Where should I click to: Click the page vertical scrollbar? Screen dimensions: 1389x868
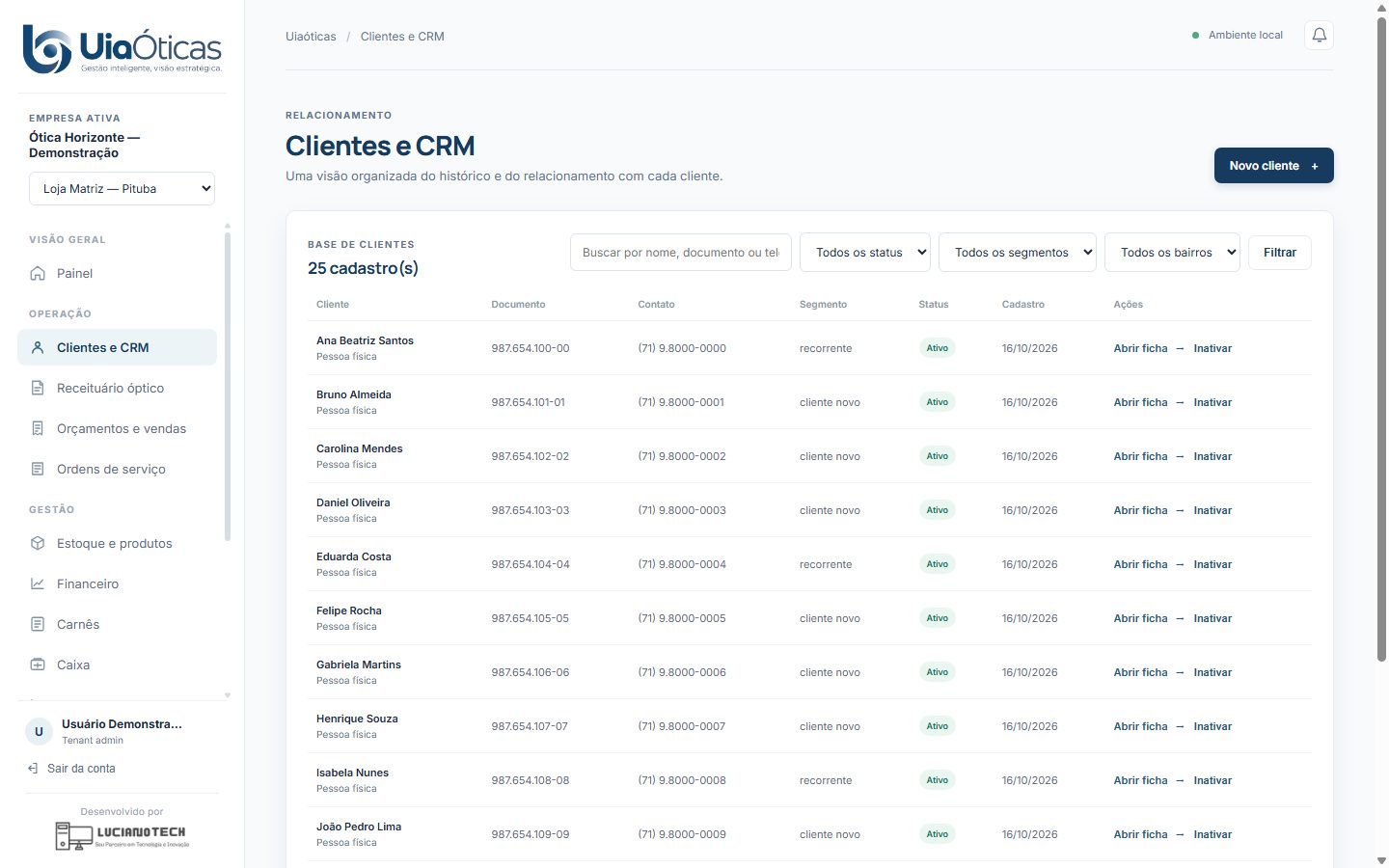click(x=1381, y=338)
